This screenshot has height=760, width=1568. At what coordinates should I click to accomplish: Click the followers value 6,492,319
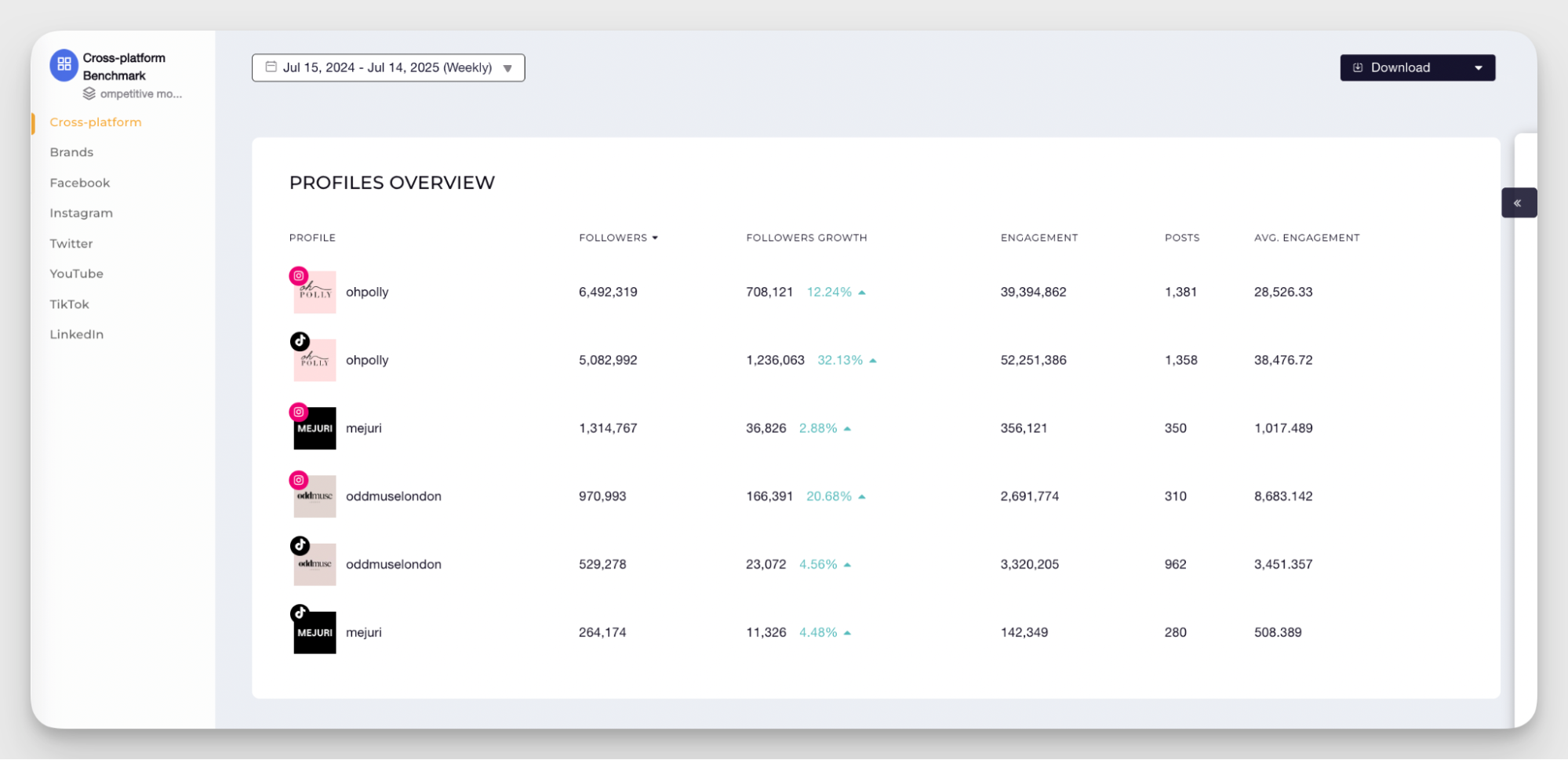point(608,293)
